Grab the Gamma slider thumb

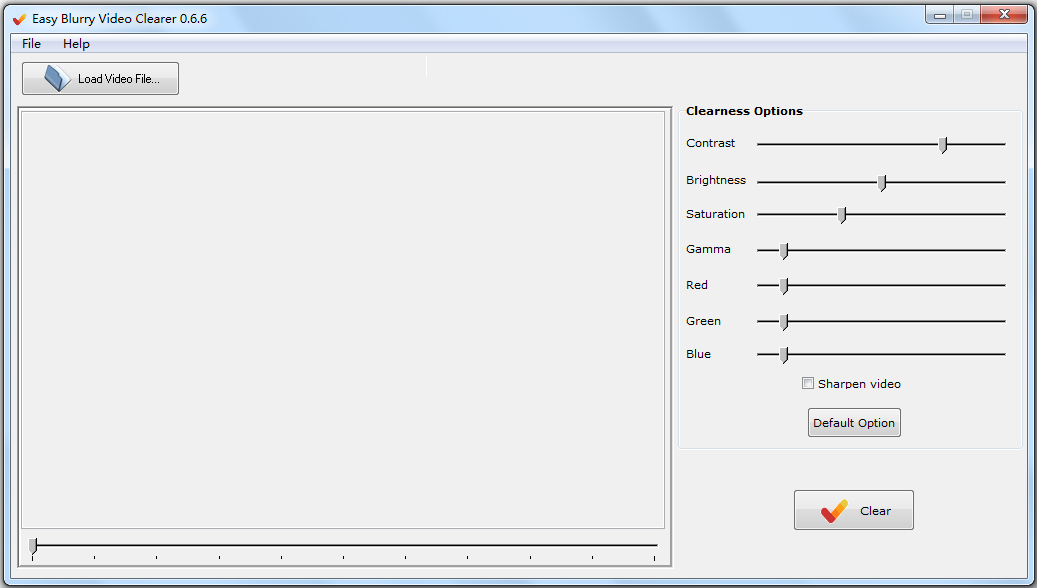[x=784, y=250]
